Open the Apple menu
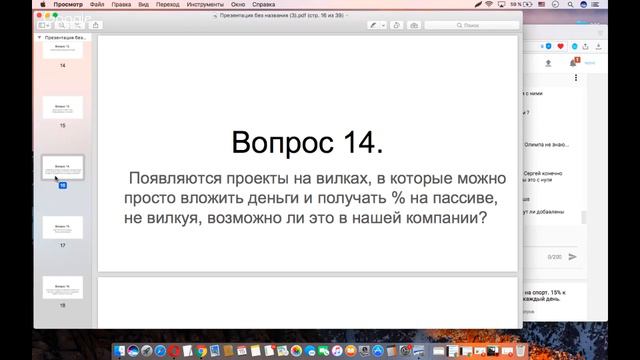The image size is (640, 360). (43, 4)
